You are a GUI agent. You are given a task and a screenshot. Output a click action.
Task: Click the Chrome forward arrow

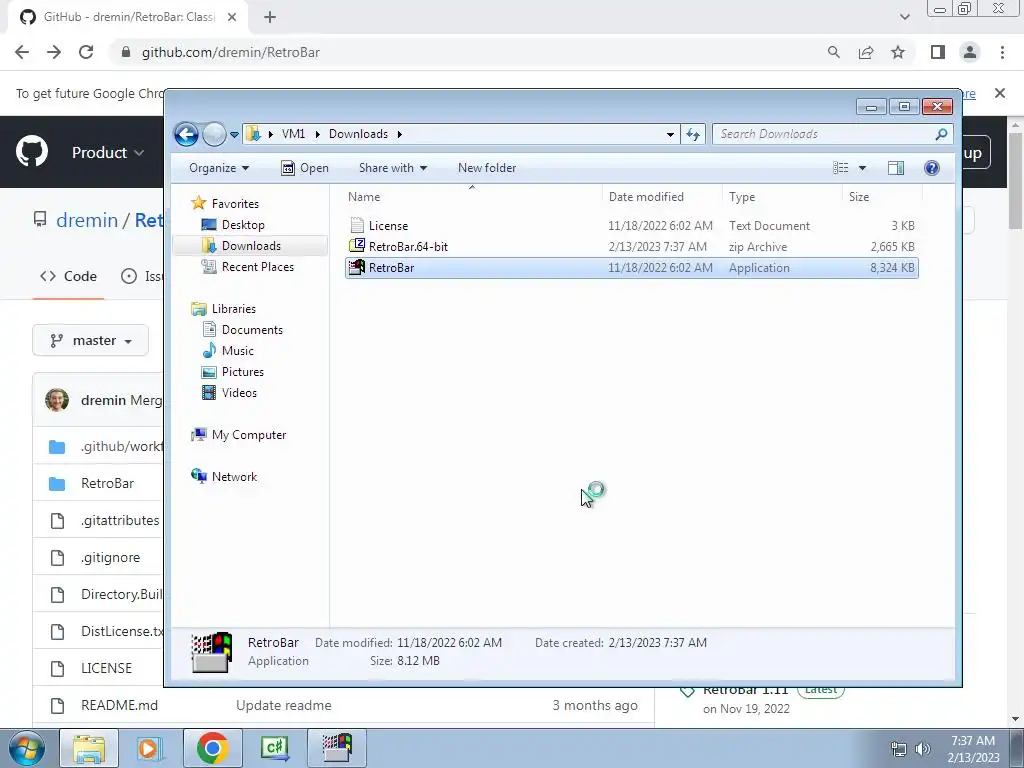pos(54,52)
